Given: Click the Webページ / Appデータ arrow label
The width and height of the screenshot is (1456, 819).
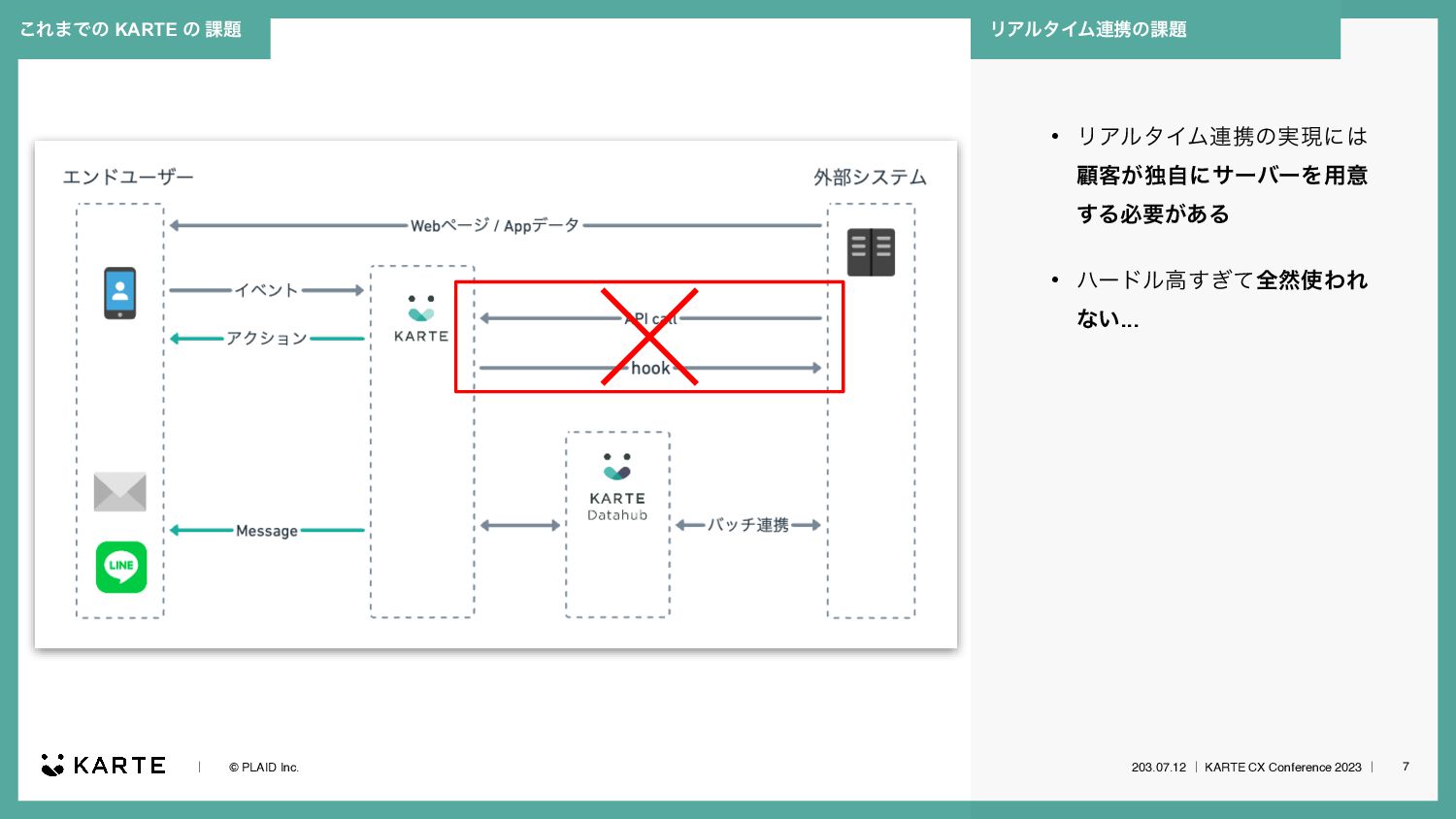Looking at the screenshot, I should [495, 225].
